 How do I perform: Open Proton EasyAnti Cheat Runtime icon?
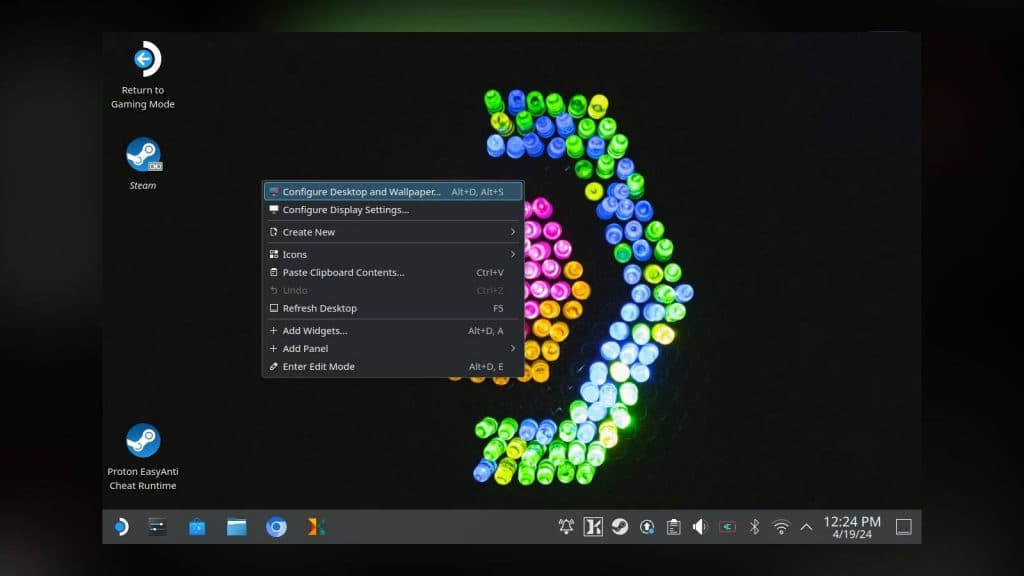(x=143, y=442)
